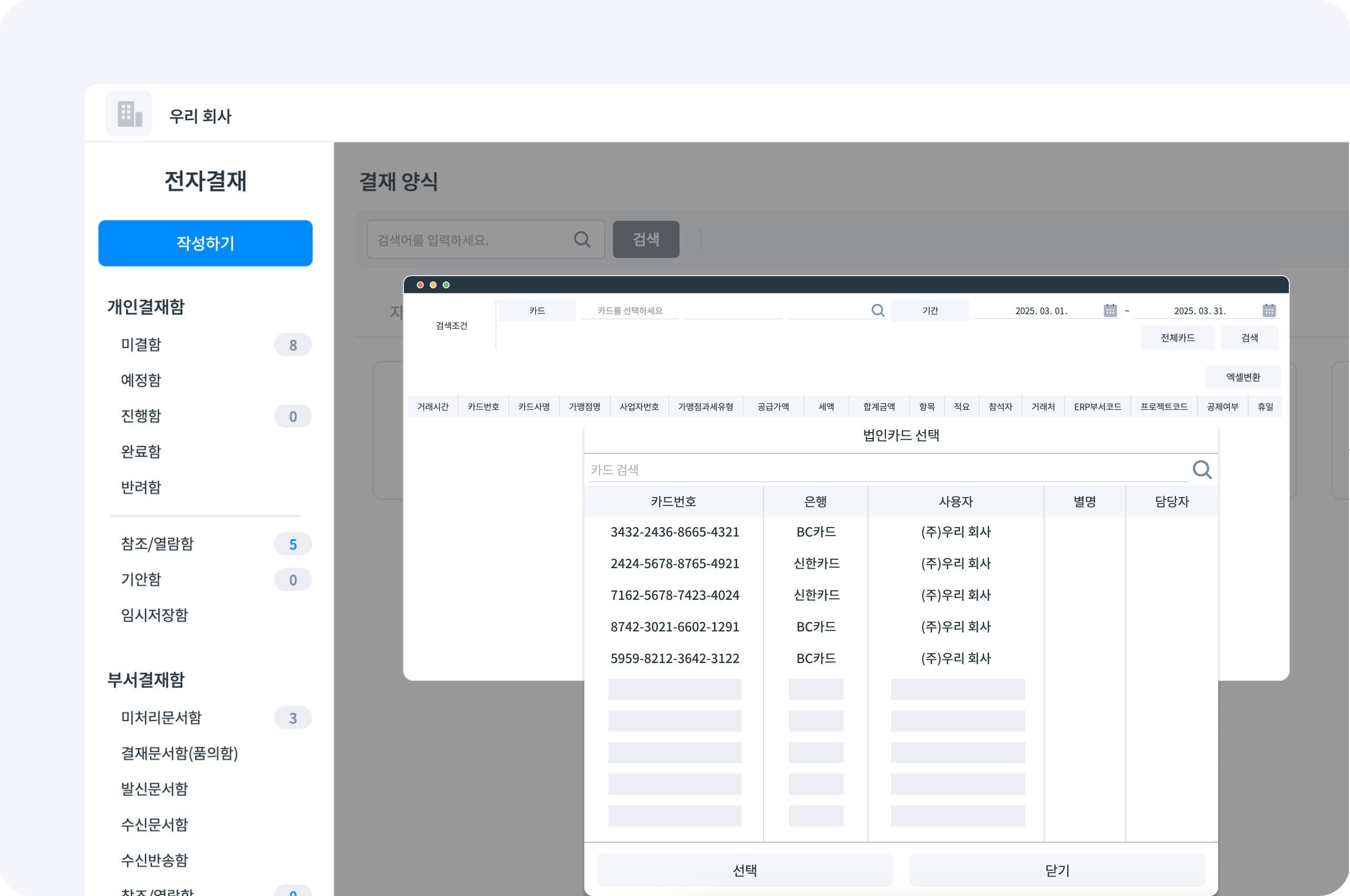
Task: Click the 전체카드 button
Action: 1178,338
